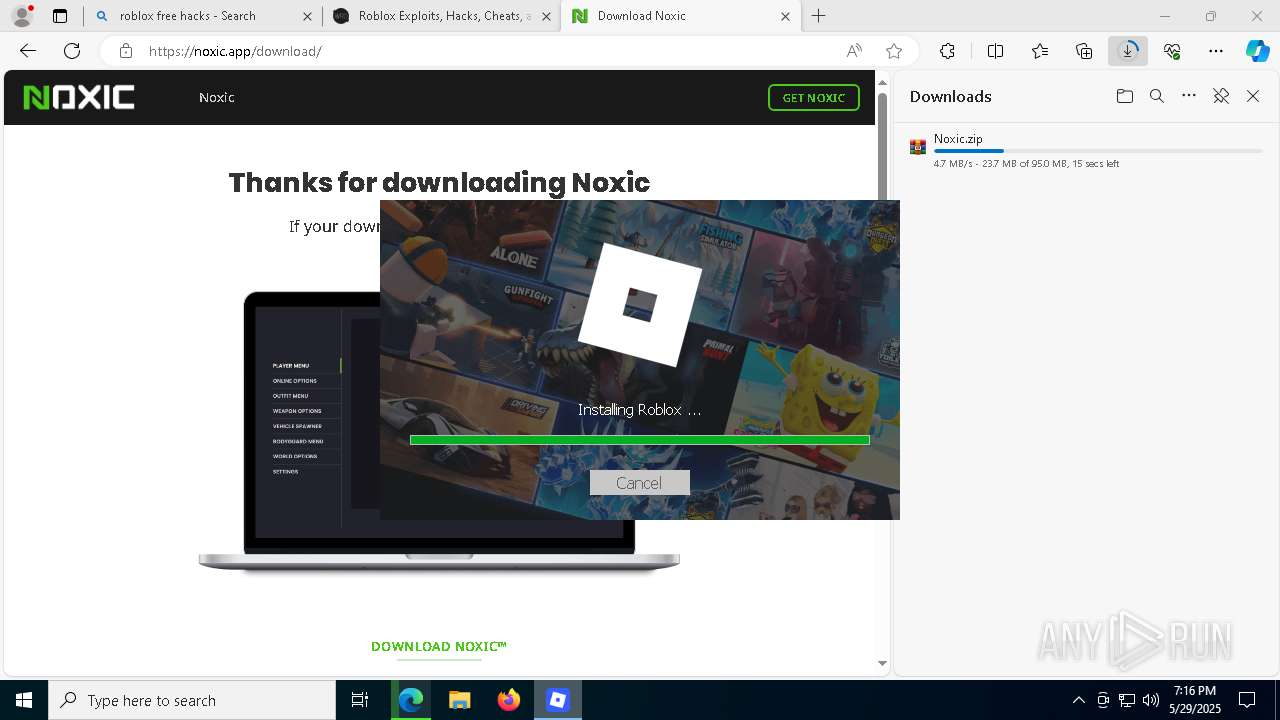Click the page scrollbar down arrow
The height and width of the screenshot is (720, 1280).
(882, 663)
